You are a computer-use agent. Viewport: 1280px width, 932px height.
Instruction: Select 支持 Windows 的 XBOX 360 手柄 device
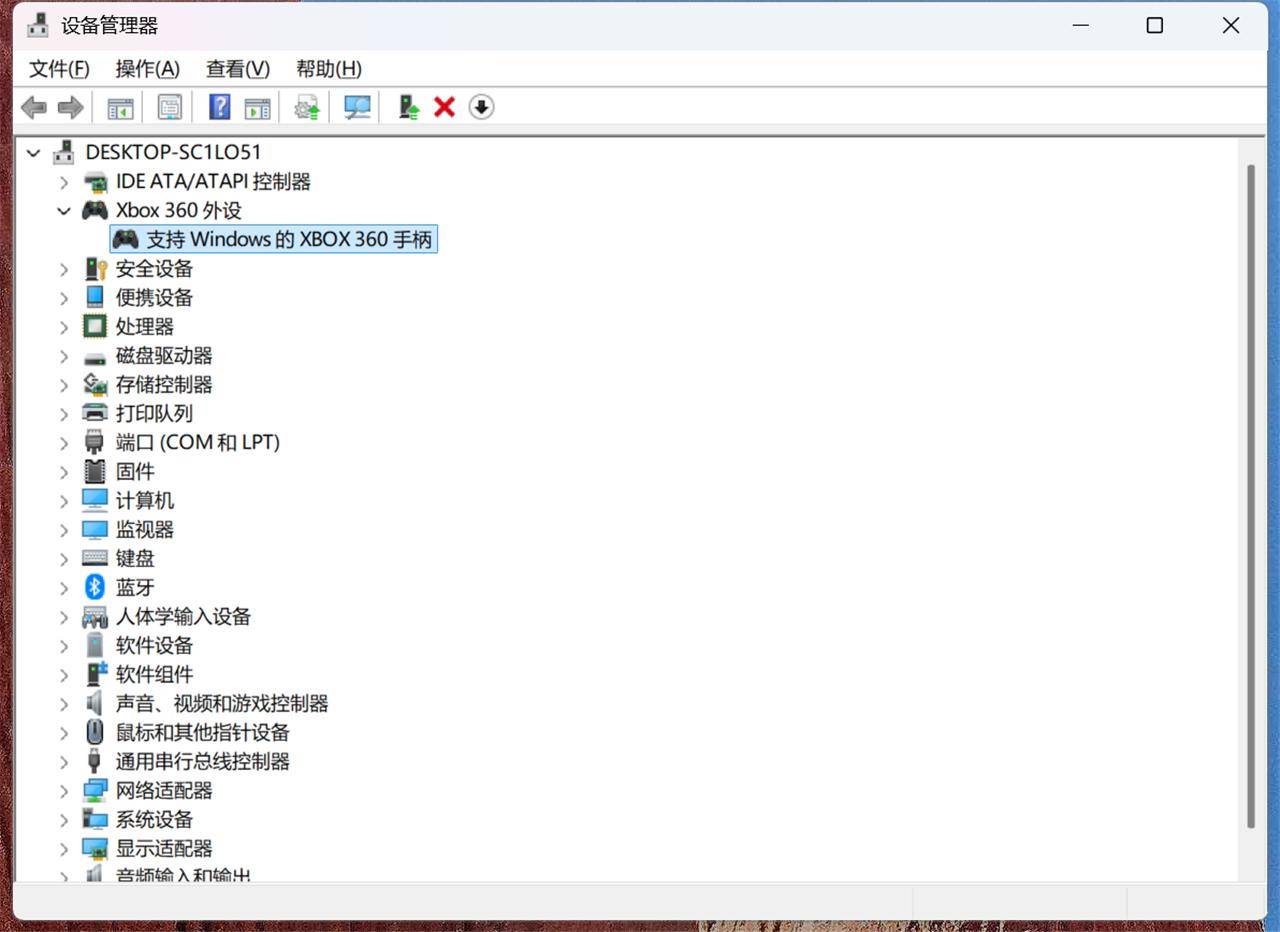[274, 239]
